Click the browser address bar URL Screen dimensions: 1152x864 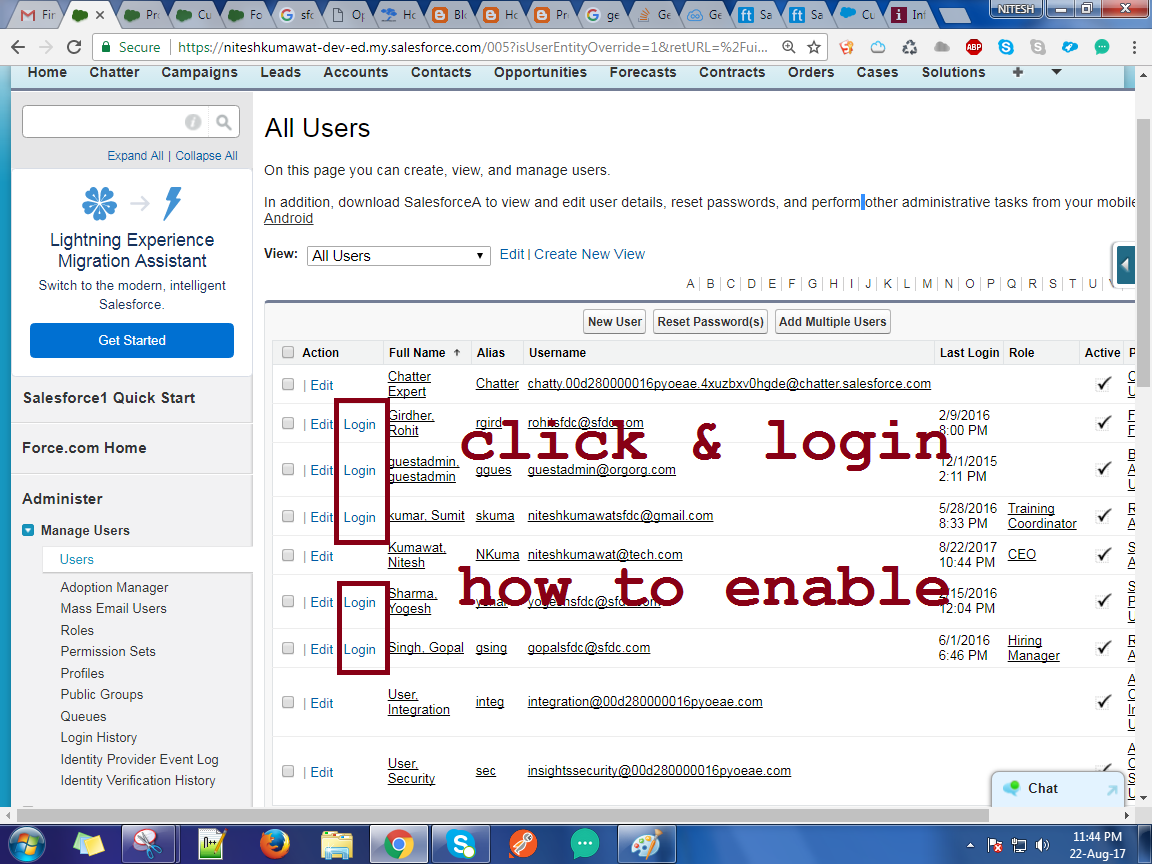(472, 47)
